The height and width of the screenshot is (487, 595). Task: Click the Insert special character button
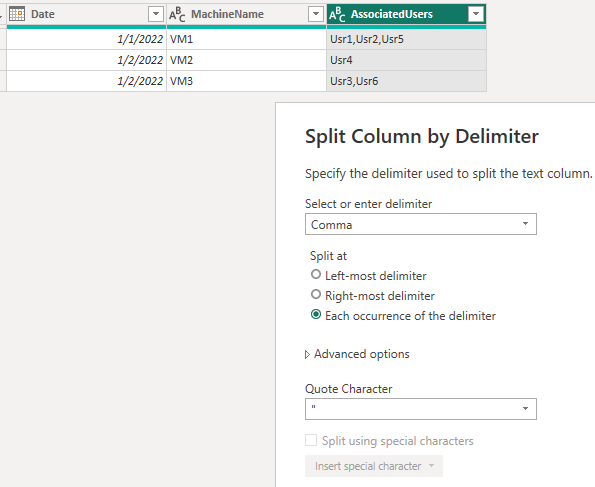click(x=374, y=466)
